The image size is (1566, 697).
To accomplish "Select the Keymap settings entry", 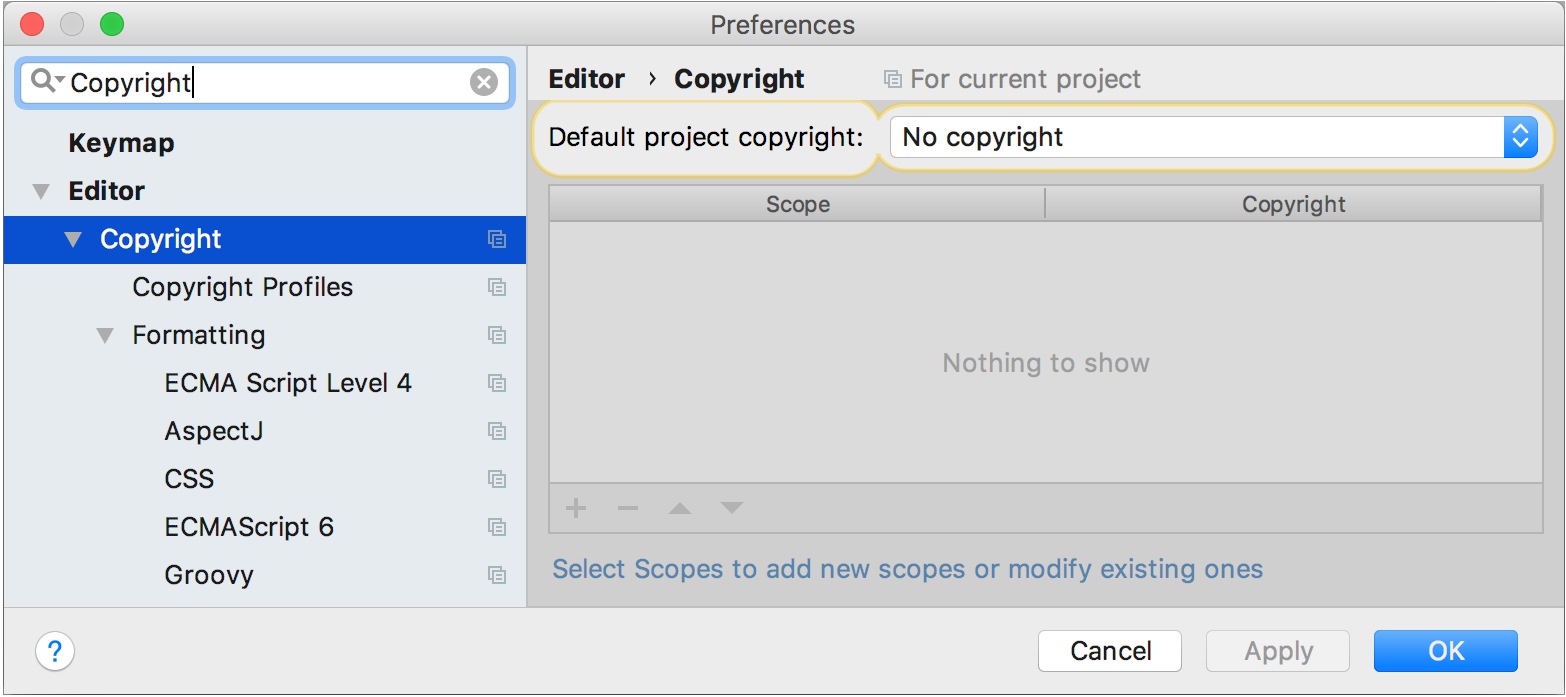I will 121,143.
